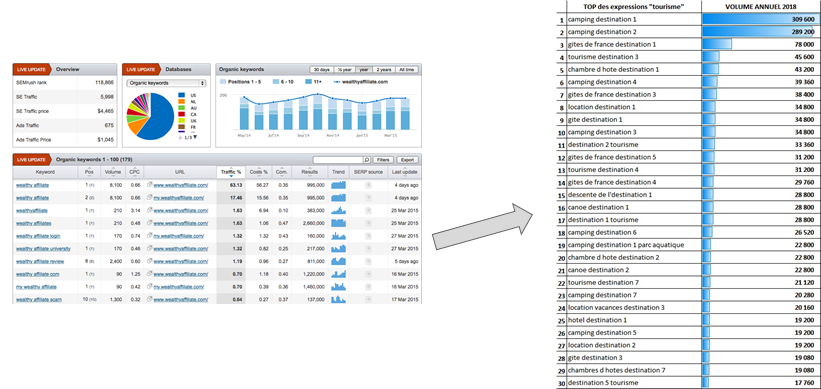
Task: Click the previous-page arrow below the country legend
Action: pyautogui.click(x=181, y=137)
